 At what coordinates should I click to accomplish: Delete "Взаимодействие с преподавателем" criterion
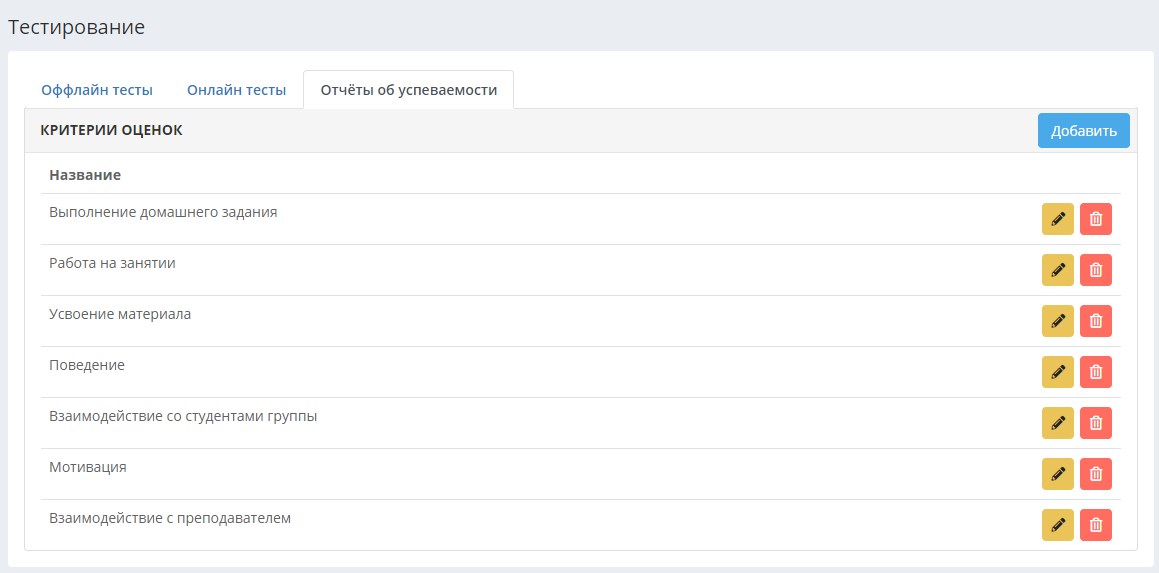tap(1095, 525)
